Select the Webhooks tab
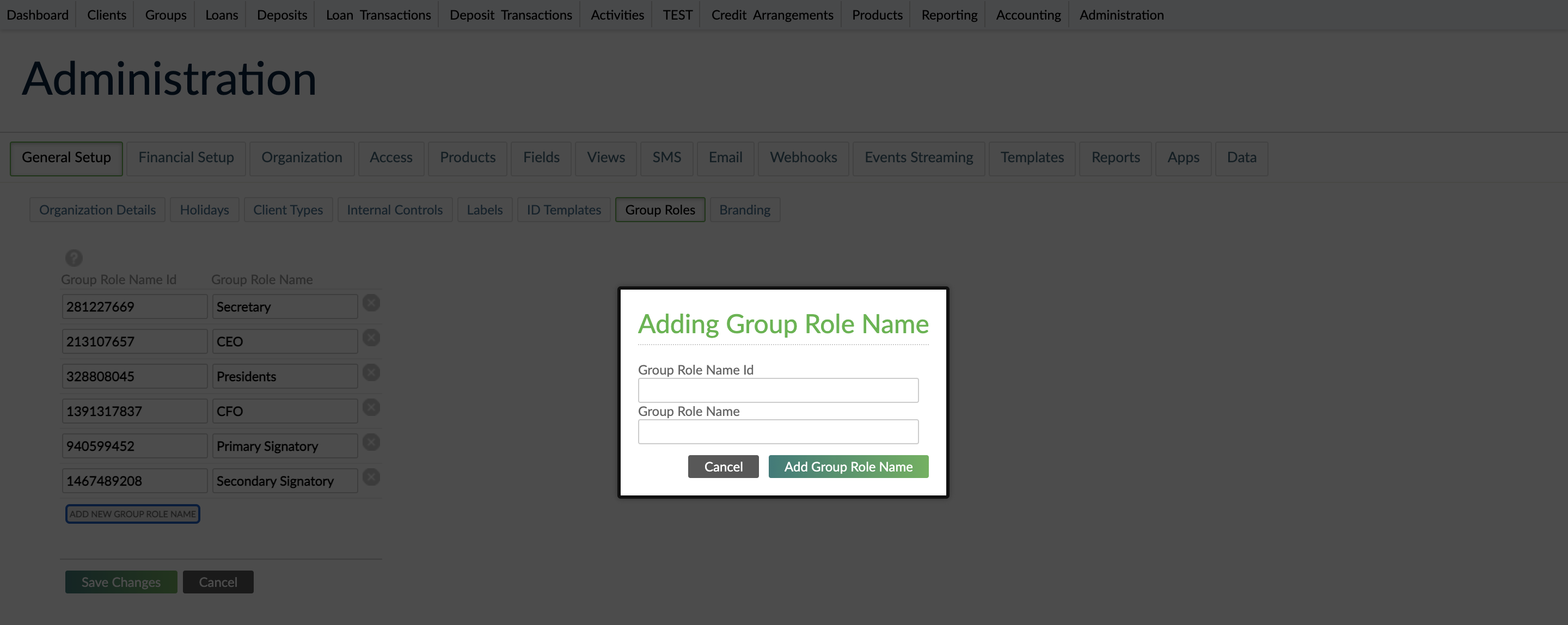Screen dimensions: 1568x625 (803, 158)
